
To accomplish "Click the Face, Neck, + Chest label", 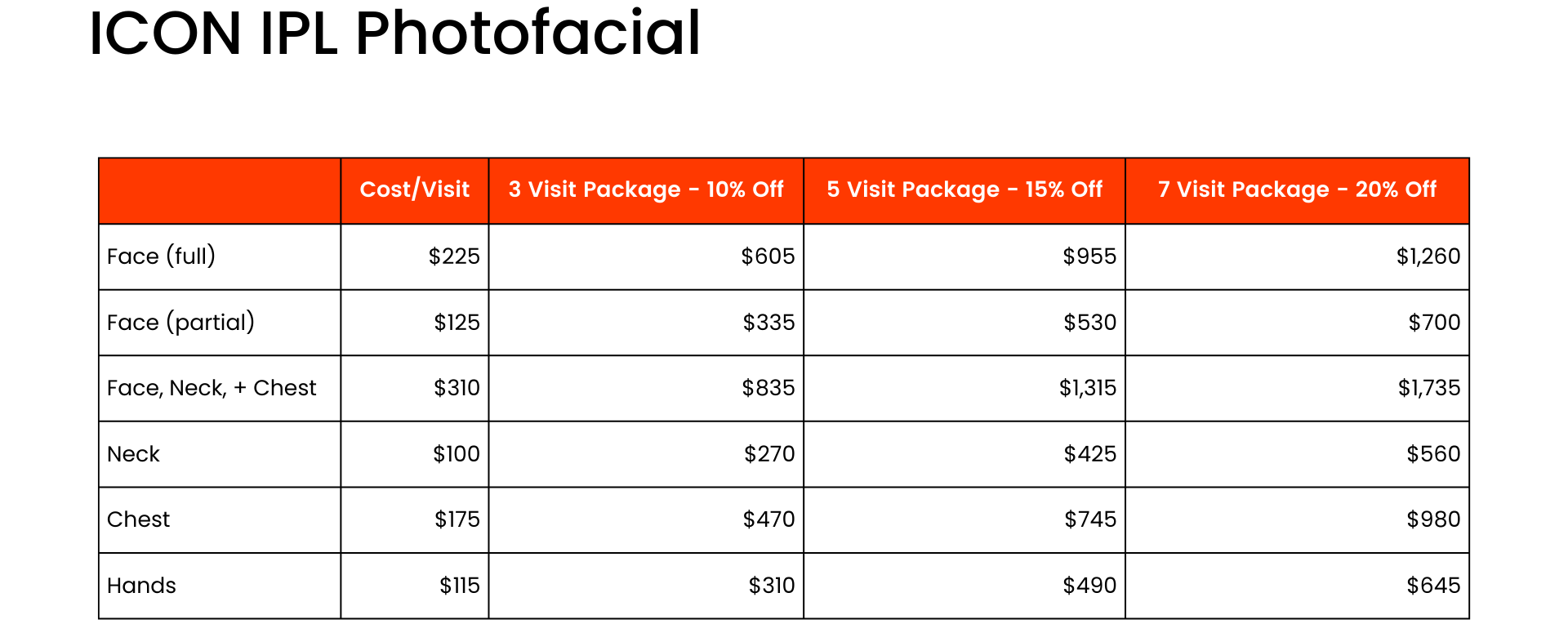I will coord(212,388).
